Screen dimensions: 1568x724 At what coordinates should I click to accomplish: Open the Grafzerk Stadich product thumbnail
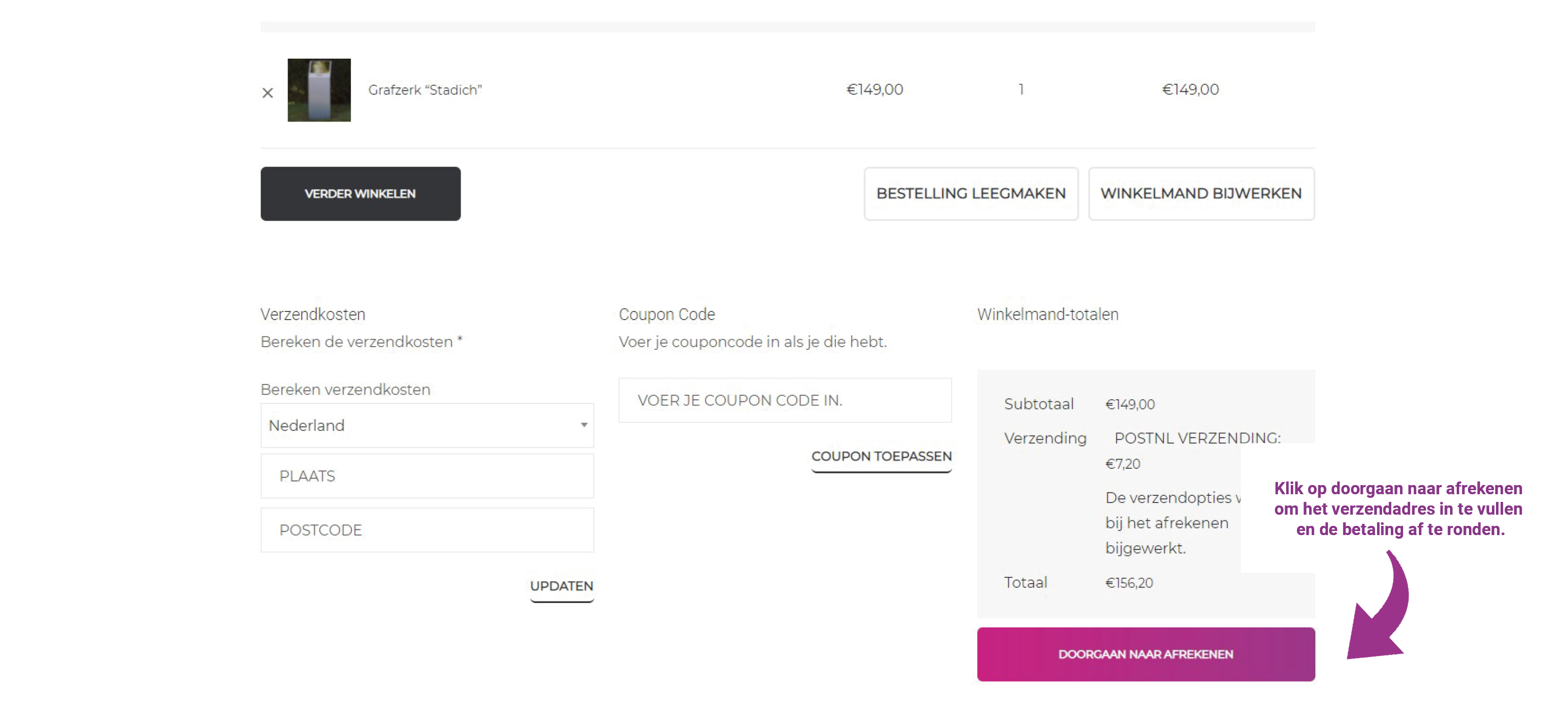(x=319, y=90)
